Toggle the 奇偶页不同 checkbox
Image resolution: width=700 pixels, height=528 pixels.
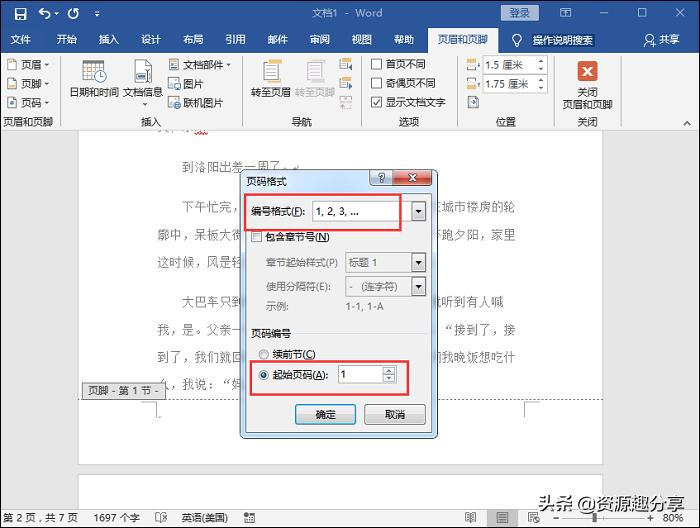tap(376, 83)
